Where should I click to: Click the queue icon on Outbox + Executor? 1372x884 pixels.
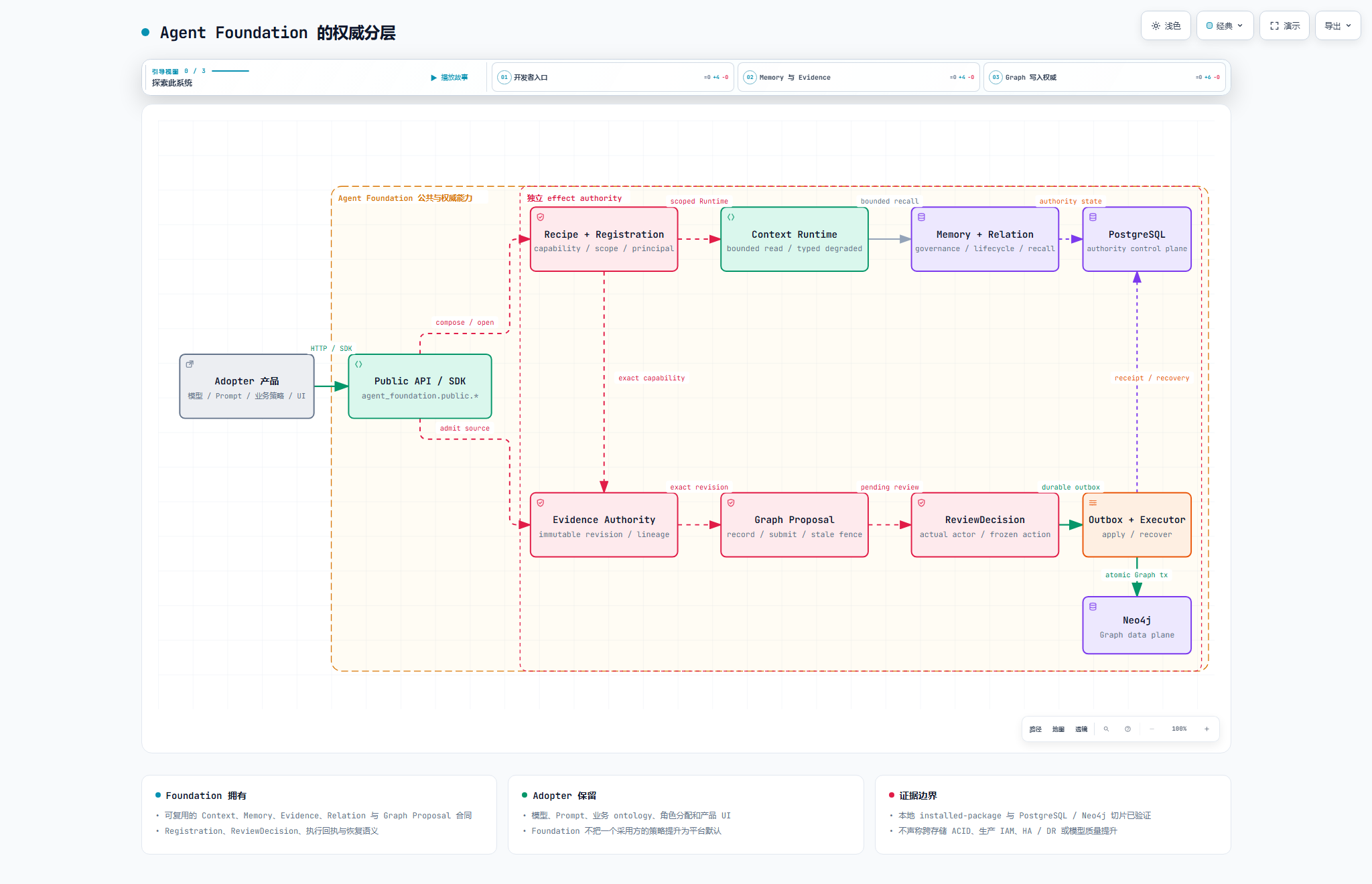click(1093, 503)
